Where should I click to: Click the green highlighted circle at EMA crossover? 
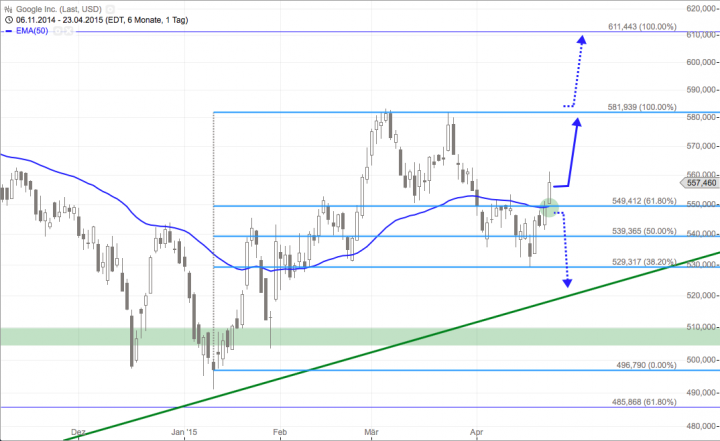tap(549, 208)
